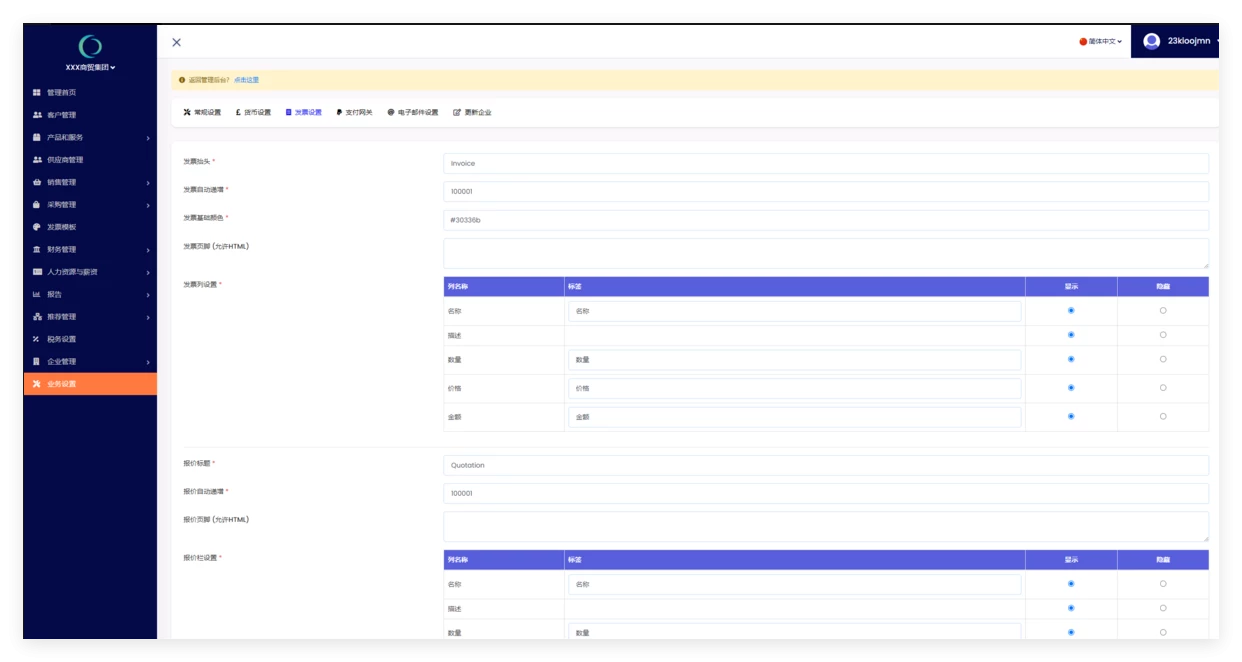Viewport: 1242px width, 662px height.
Task: Expand the 产品和服务 sidebar submenu
Action: pos(90,138)
